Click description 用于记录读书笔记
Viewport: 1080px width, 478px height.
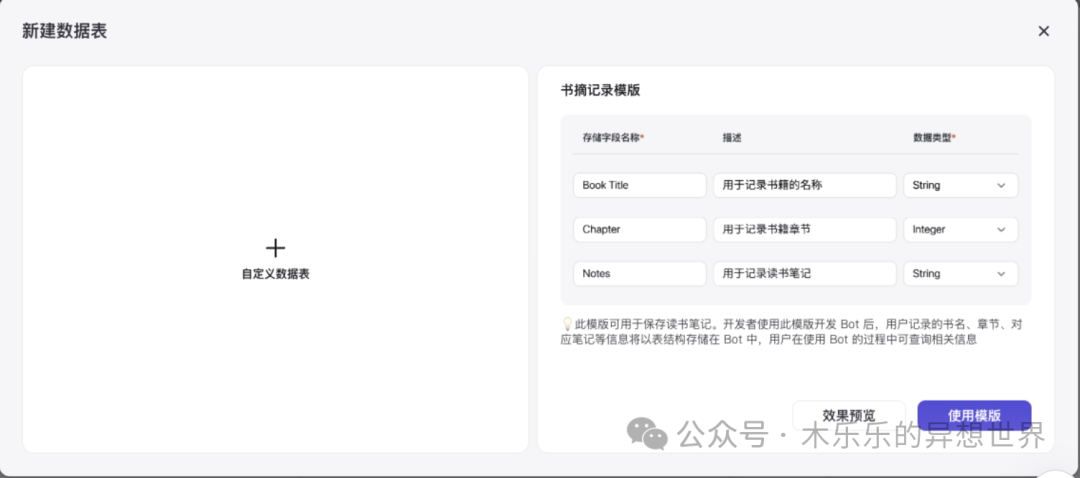[x=805, y=273]
